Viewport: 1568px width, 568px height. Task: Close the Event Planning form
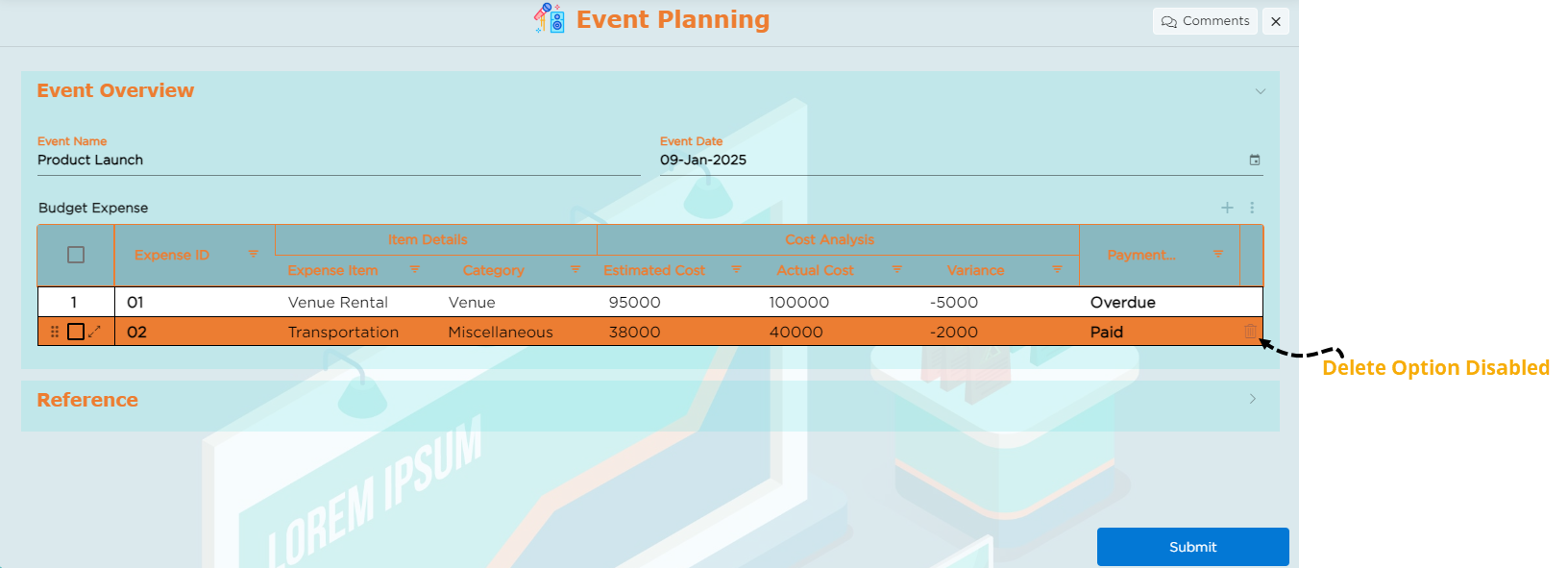pos(1276,21)
